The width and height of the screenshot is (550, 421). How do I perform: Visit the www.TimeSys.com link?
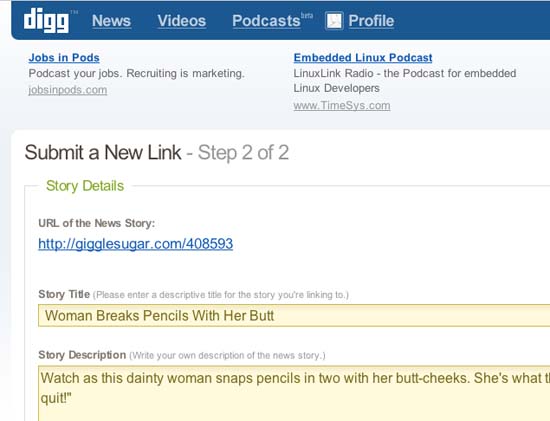pos(342,106)
